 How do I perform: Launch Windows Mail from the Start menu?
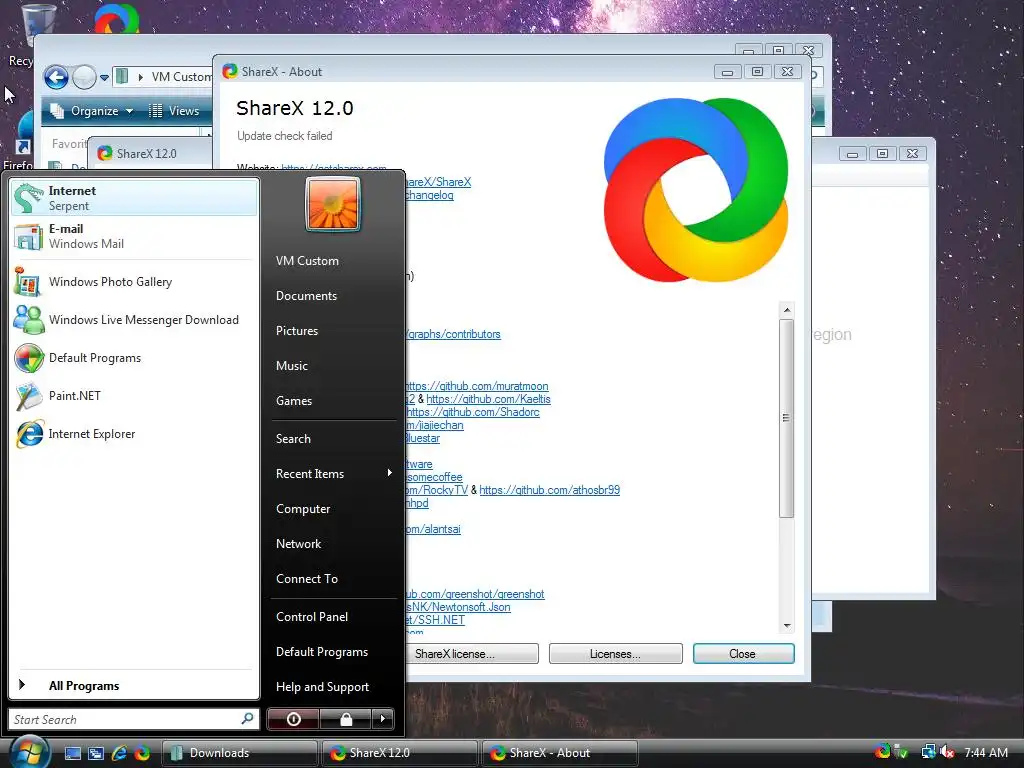tap(134, 236)
